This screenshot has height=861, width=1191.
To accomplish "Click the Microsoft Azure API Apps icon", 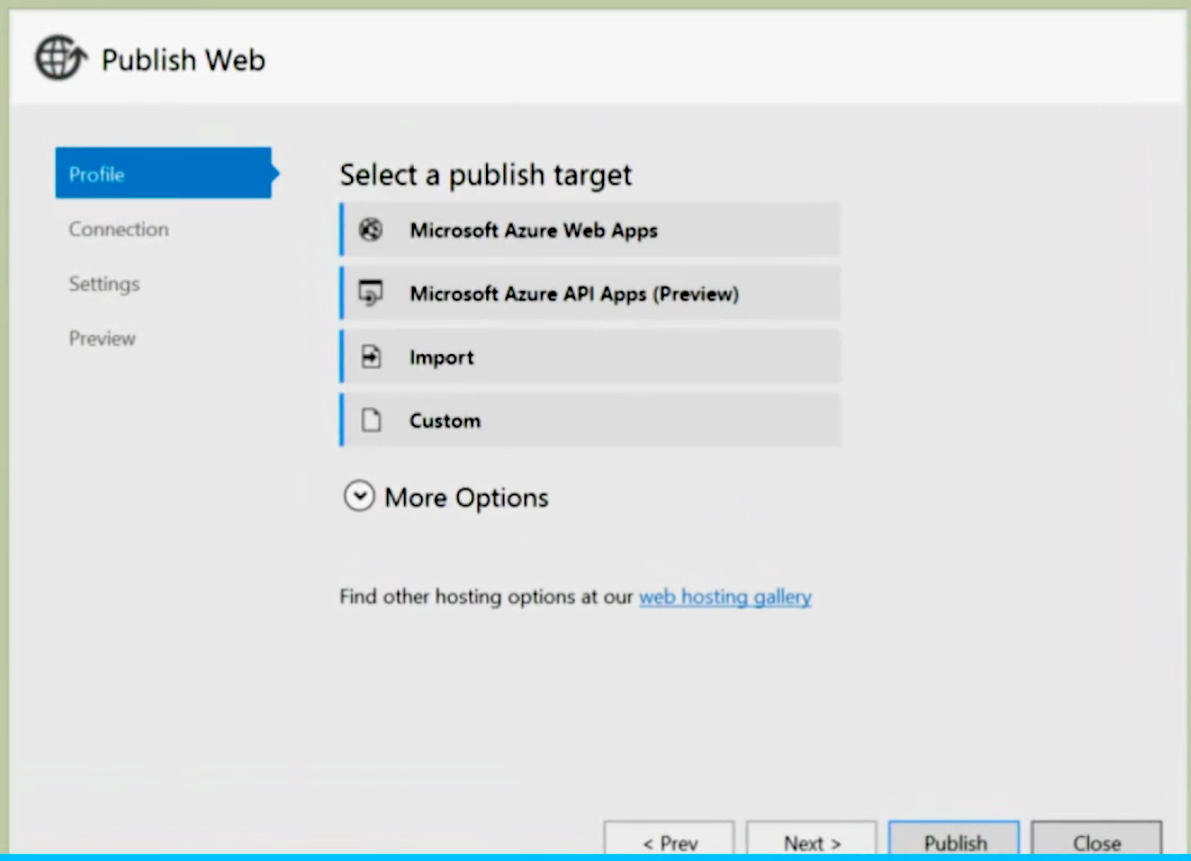I will (370, 293).
